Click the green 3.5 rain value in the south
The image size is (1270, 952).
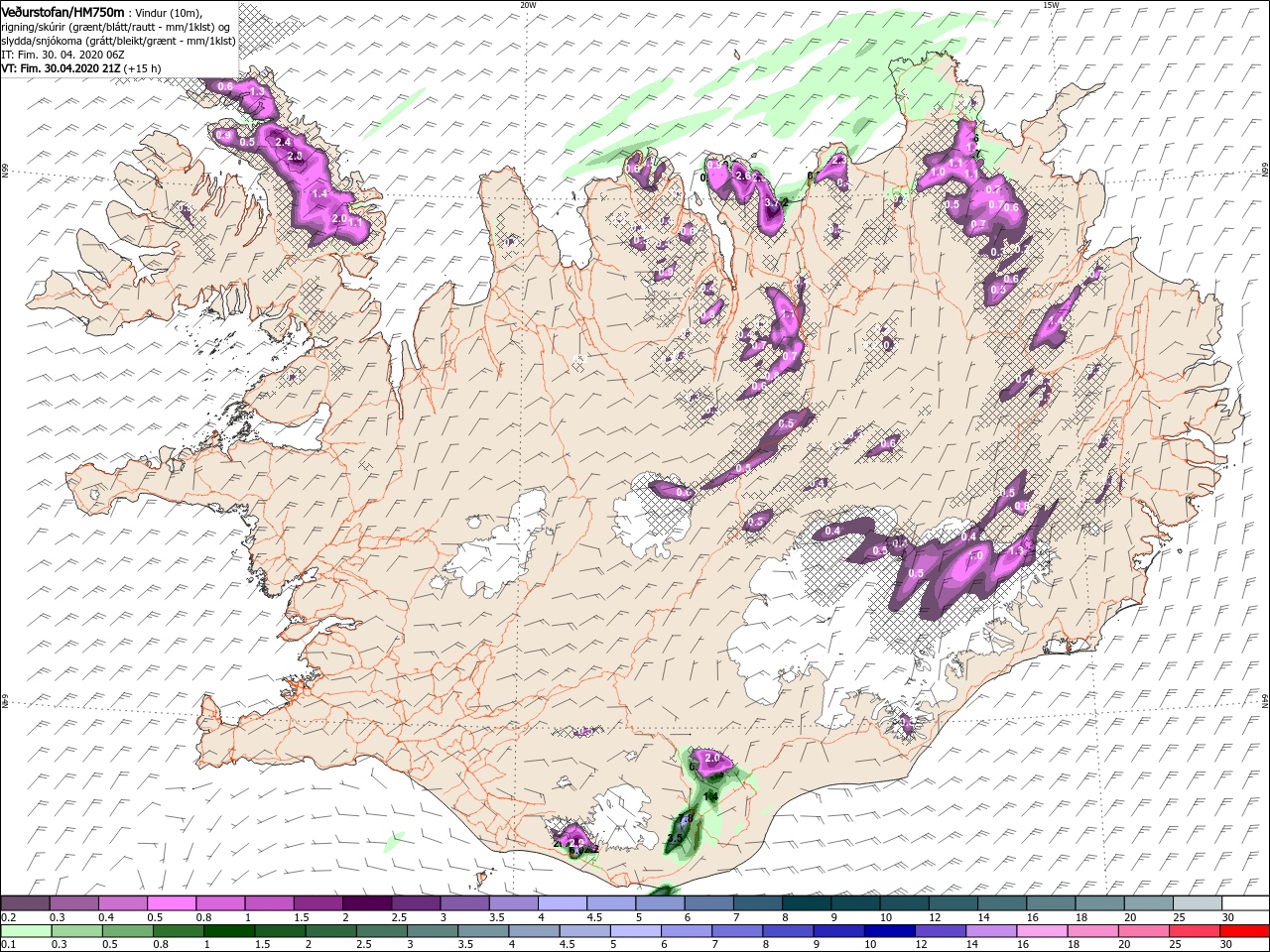(x=675, y=838)
